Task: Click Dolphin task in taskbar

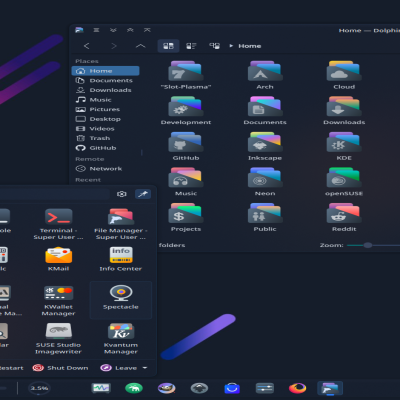Action: coord(330,388)
